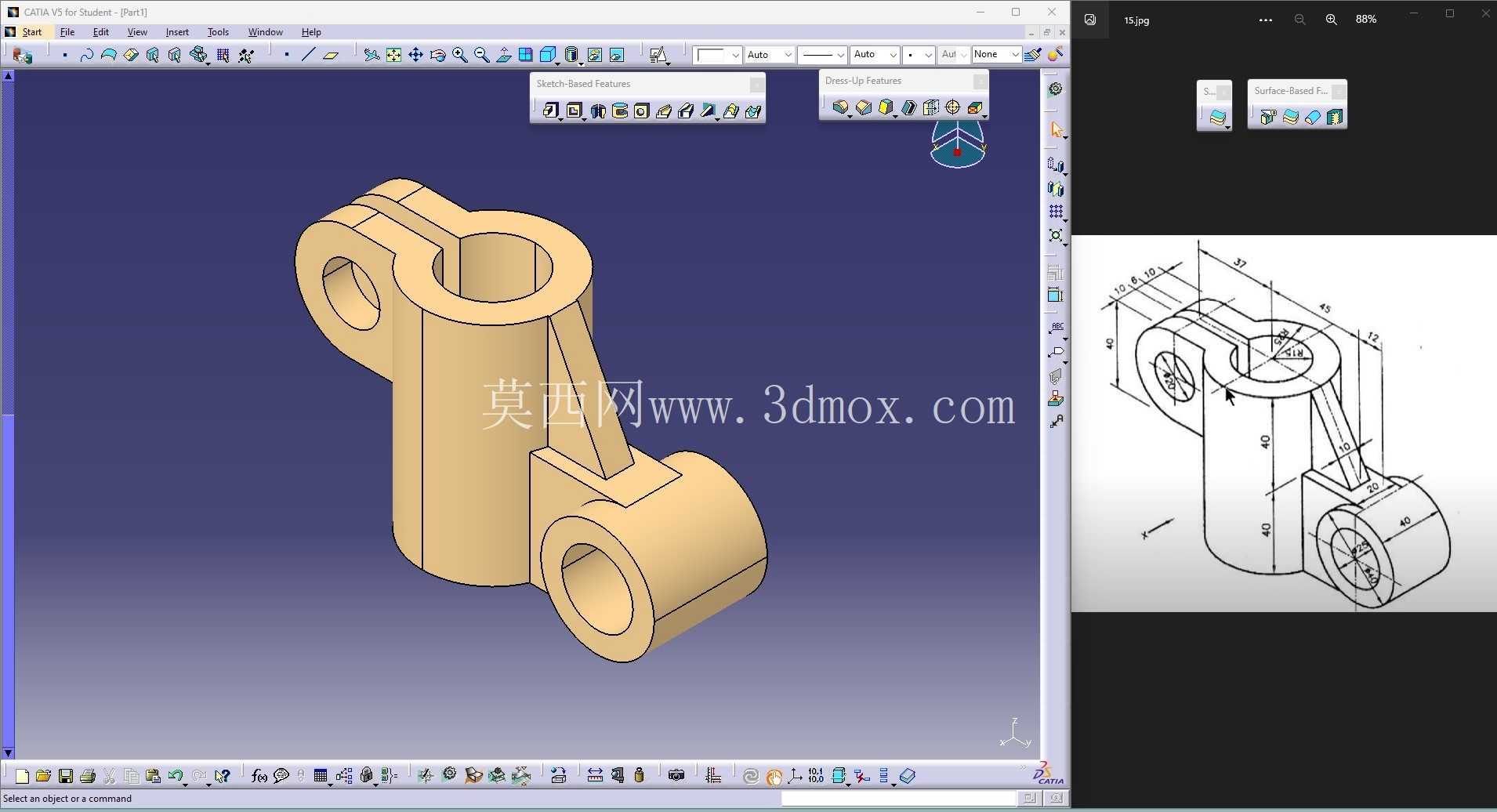
Task: Click the Fit All In view icon
Action: [393, 54]
